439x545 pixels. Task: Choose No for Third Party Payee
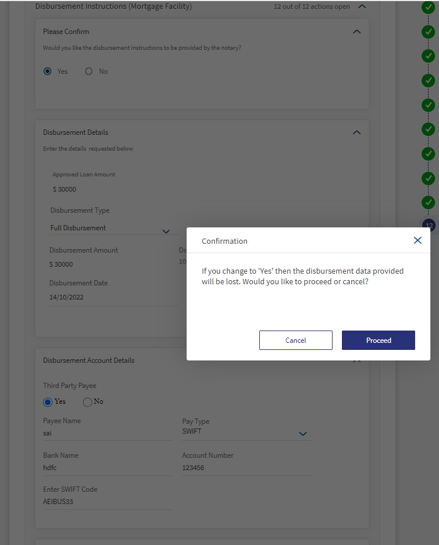coord(87,402)
